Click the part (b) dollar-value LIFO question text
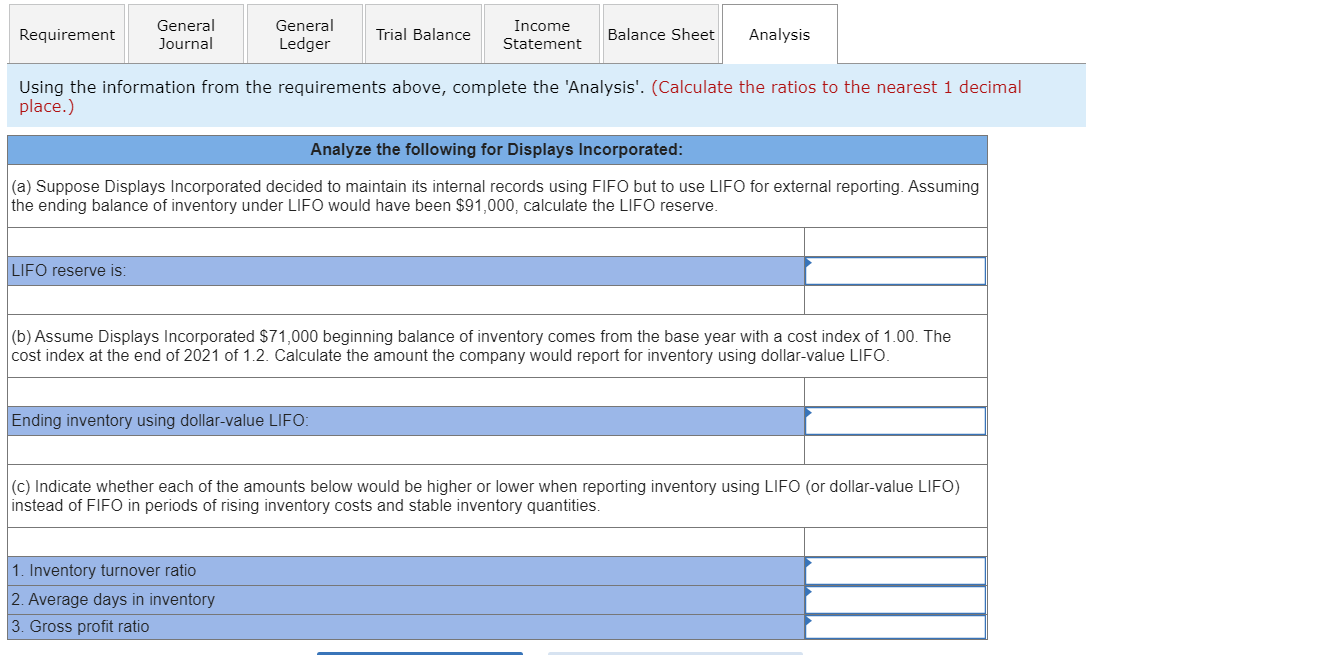This screenshot has height=655, width=1331. 481,346
